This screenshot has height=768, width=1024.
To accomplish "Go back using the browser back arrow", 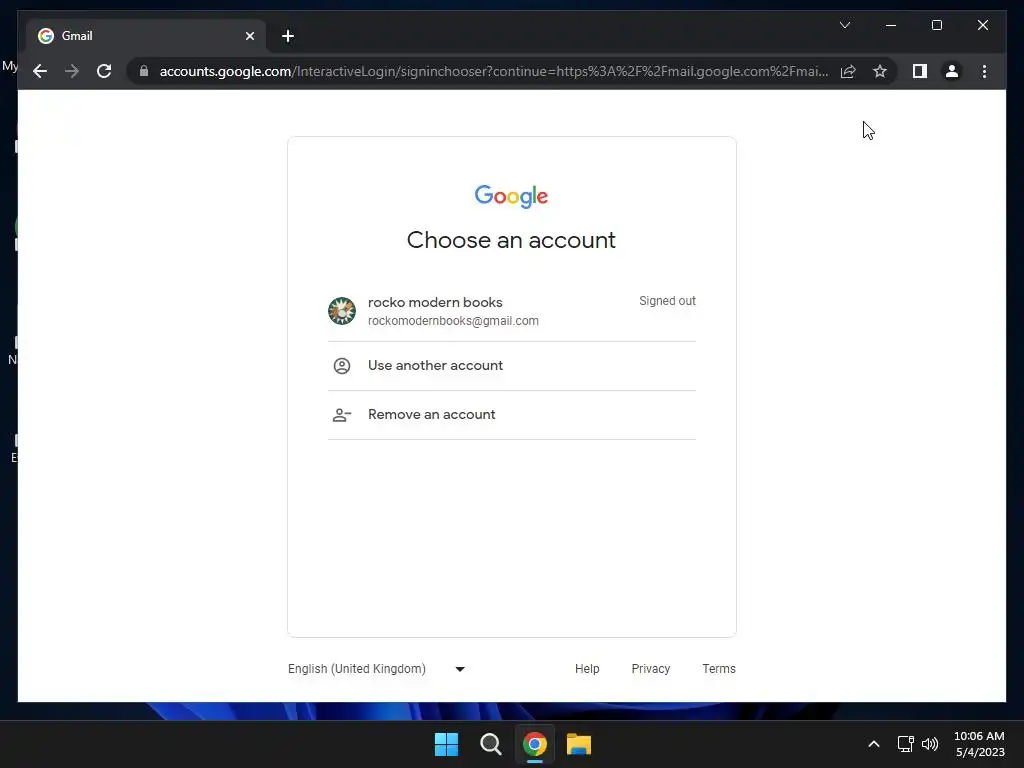I will pos(40,71).
